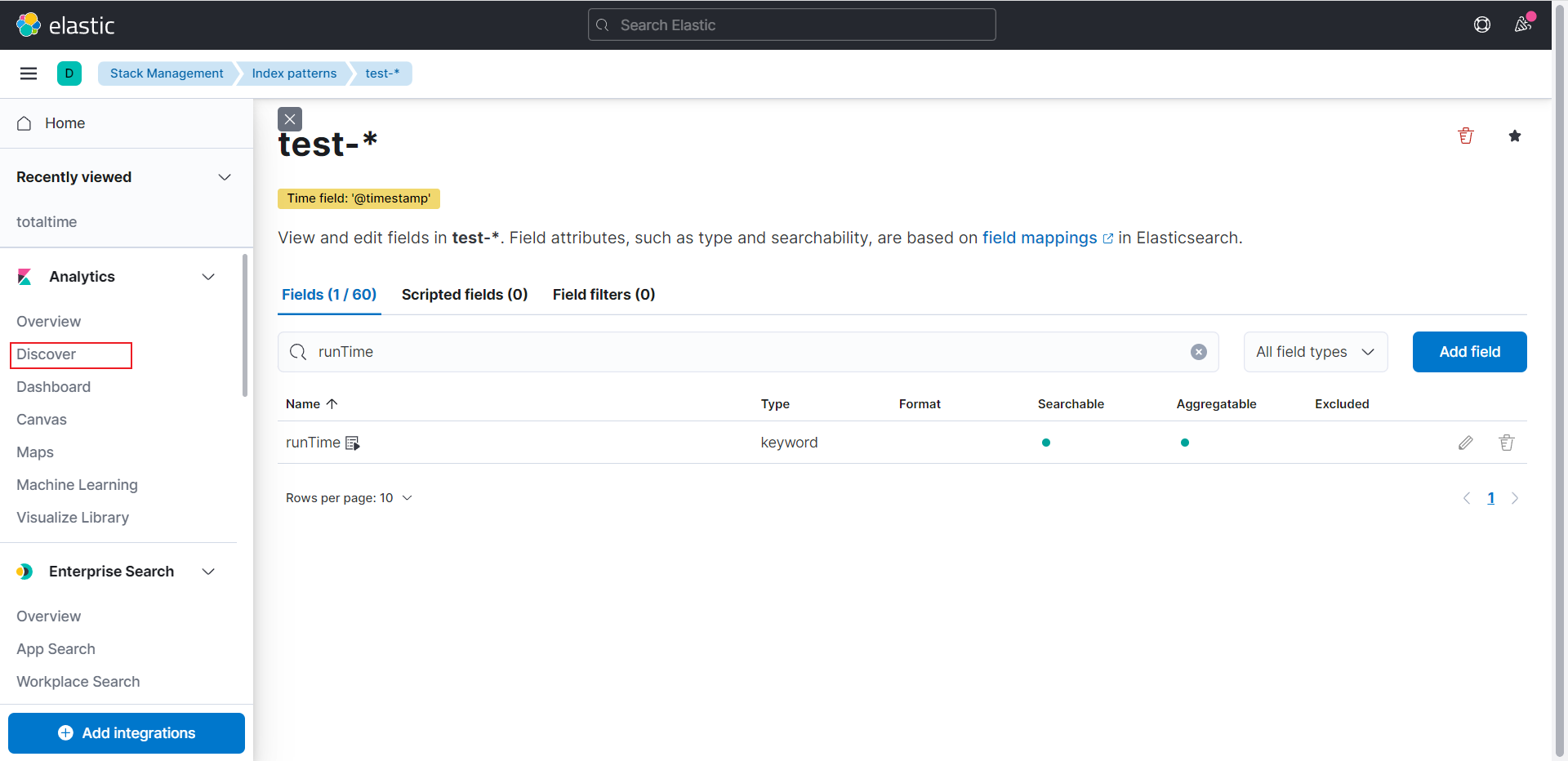Click search magnifier in Search Elastic
Viewport: 1568px width, 761px height.
(603, 25)
